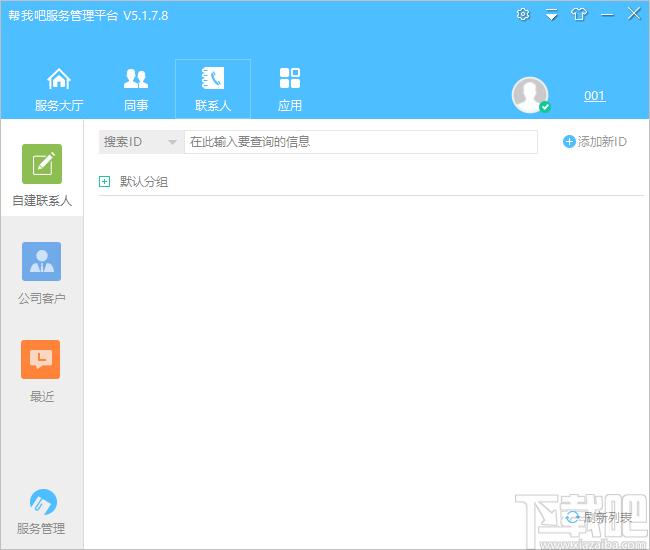The image size is (650, 550).
Task: Open settings gear icon in title bar
Action: (x=523, y=15)
